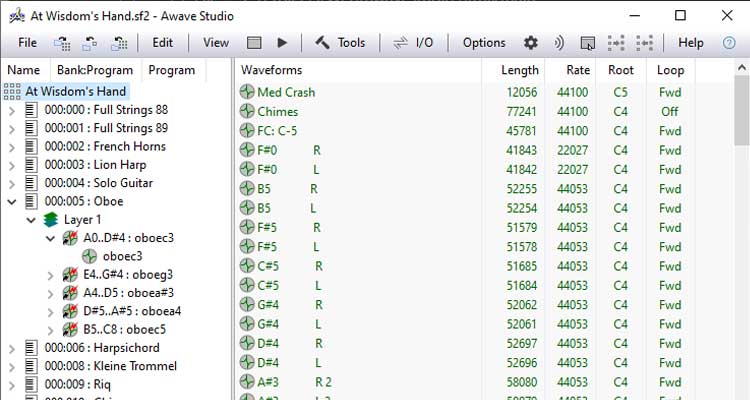Expand 000:003 Lion Harp instrument

point(12,166)
